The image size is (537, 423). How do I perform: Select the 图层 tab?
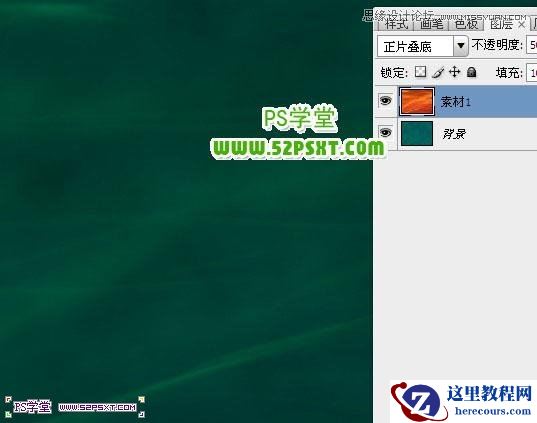(x=501, y=24)
